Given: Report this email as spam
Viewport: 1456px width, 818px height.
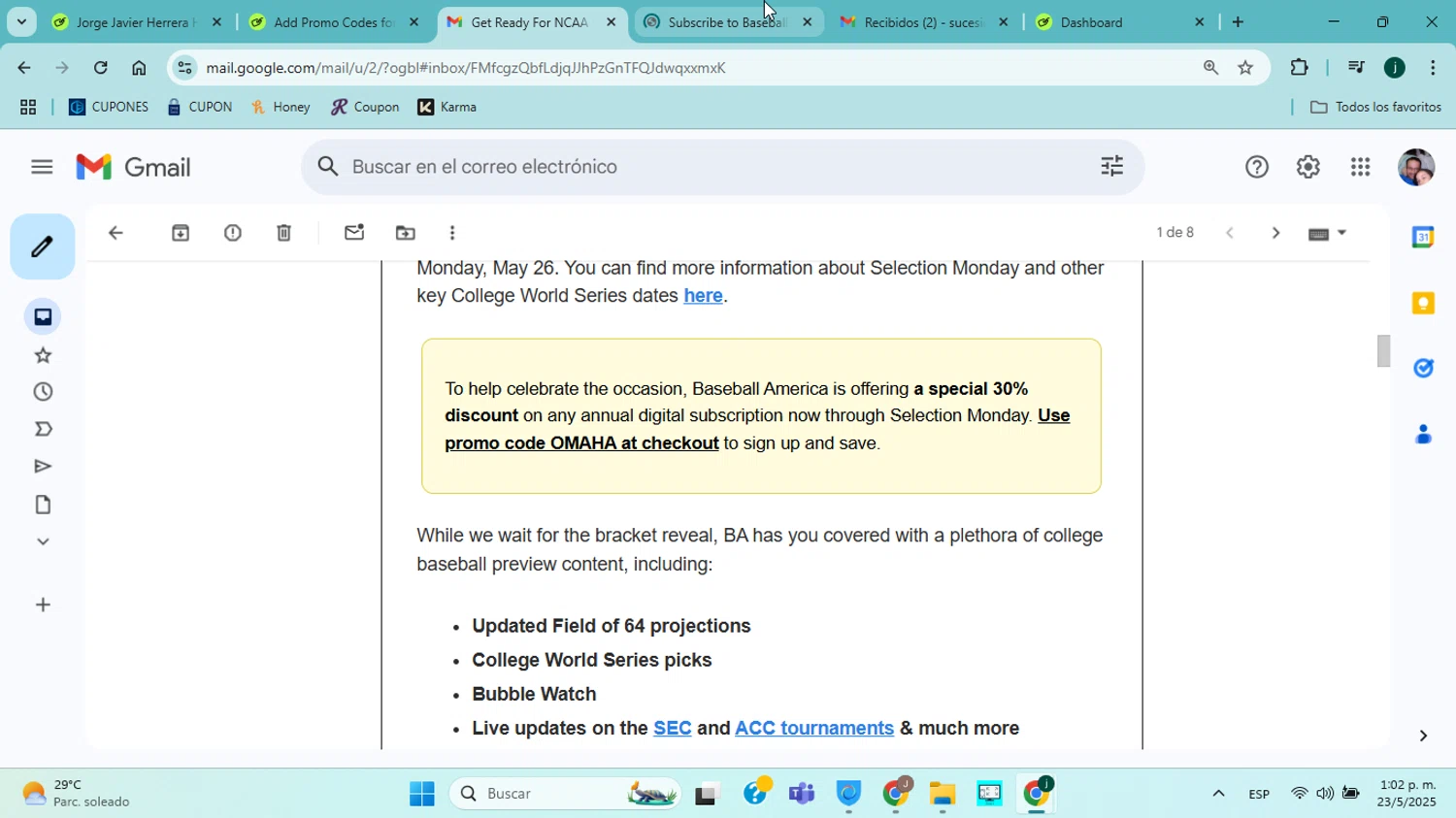Looking at the screenshot, I should [x=233, y=233].
